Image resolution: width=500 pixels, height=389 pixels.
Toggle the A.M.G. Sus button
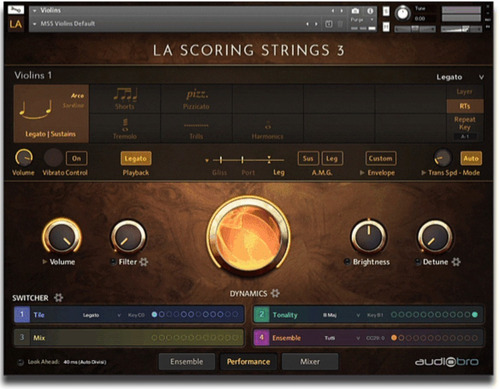[x=308, y=158]
